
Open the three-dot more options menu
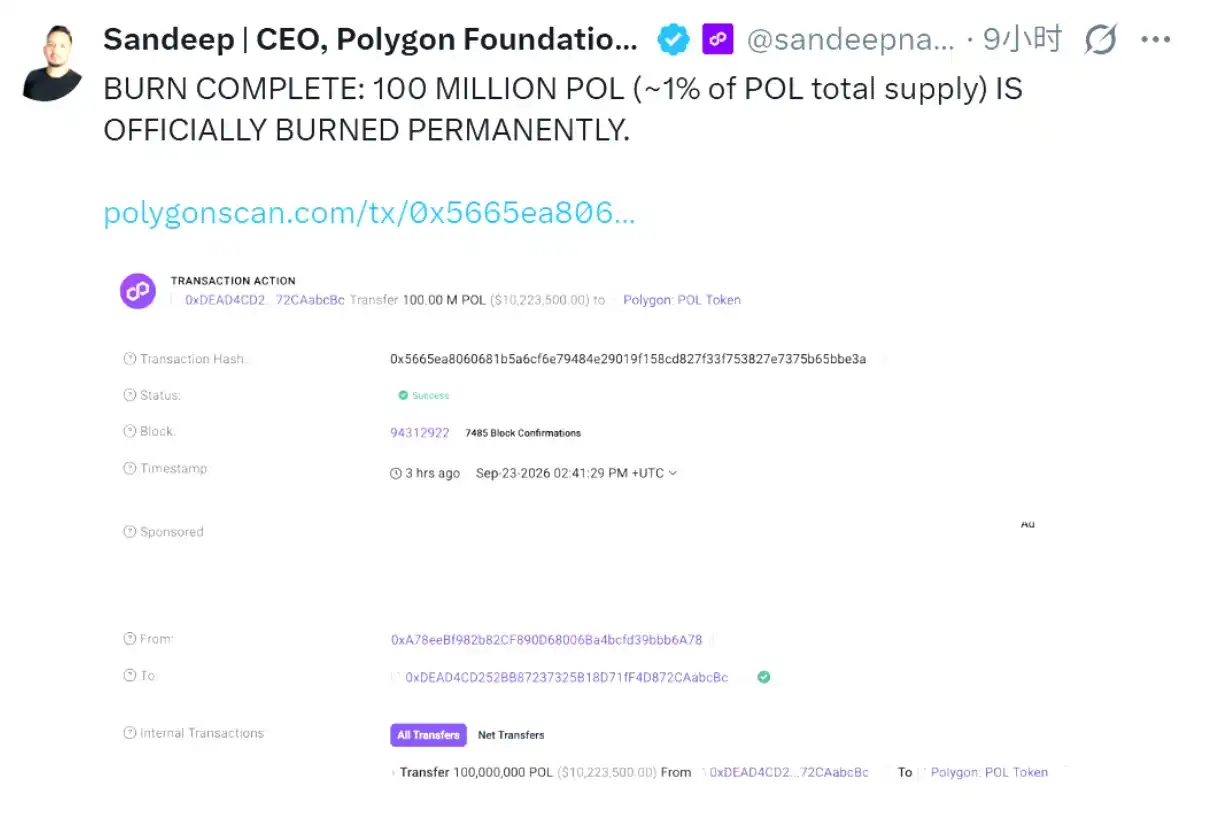(1156, 40)
